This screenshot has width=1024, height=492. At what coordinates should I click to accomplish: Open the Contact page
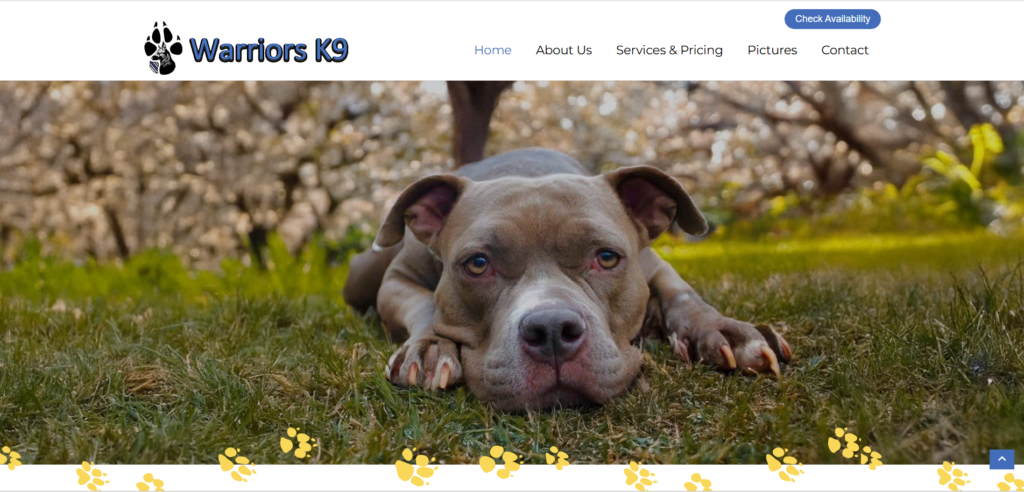pyautogui.click(x=845, y=50)
